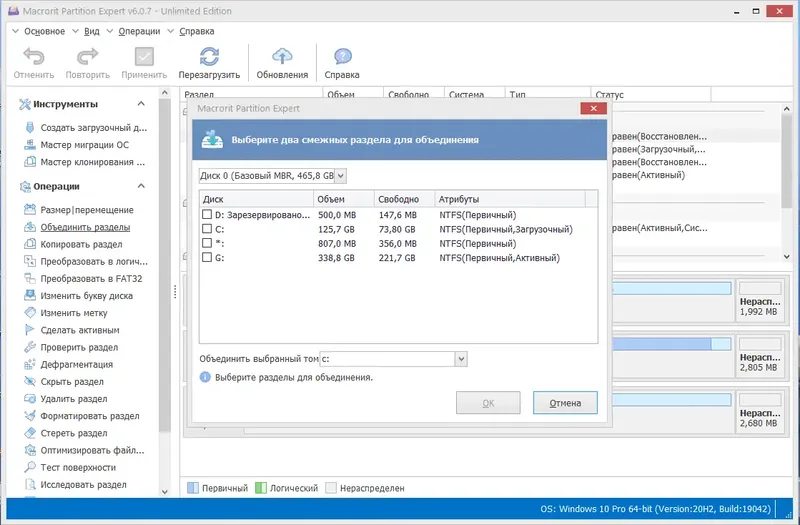Click the Merge partitions (Объединить разделы) icon
Viewport: 800px width, 525px height.
30,227
